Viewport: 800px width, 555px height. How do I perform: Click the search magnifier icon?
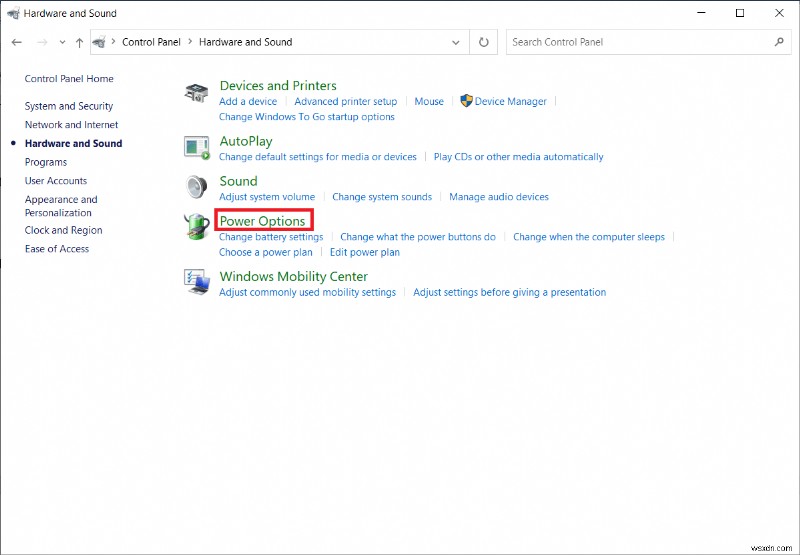779,42
